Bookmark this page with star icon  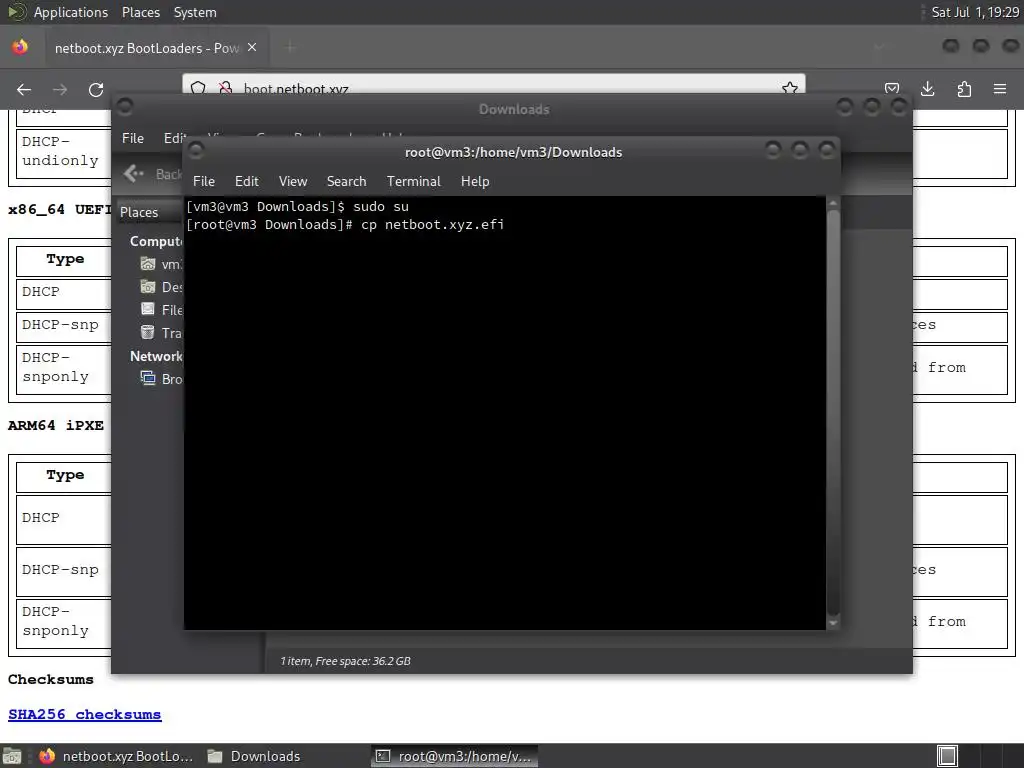tap(790, 88)
